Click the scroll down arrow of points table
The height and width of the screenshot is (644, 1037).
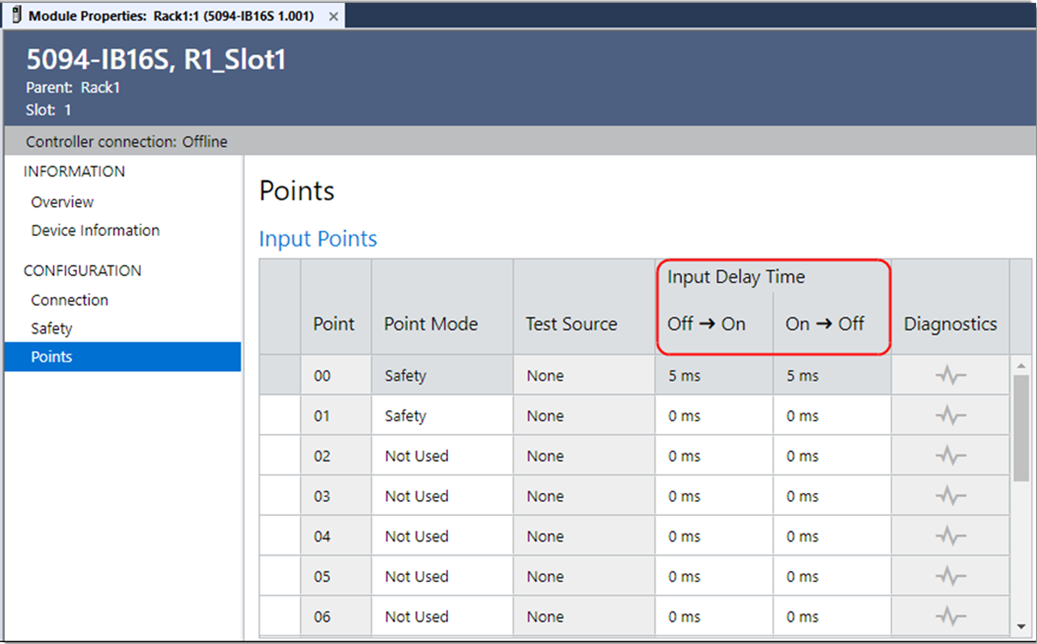pyautogui.click(x=1021, y=626)
